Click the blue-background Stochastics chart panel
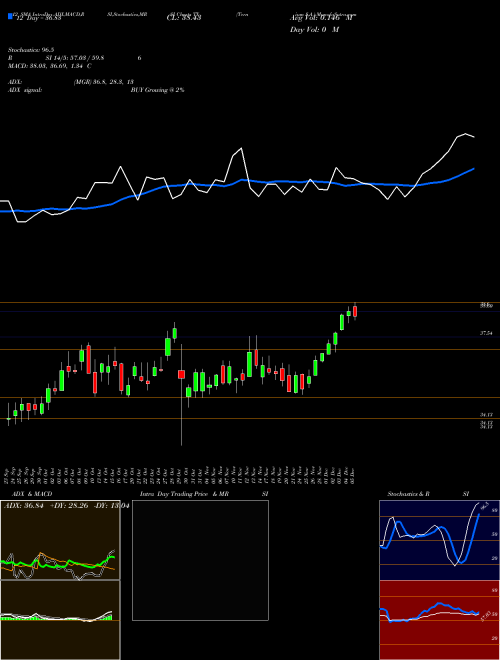500x660 pixels. point(439,540)
